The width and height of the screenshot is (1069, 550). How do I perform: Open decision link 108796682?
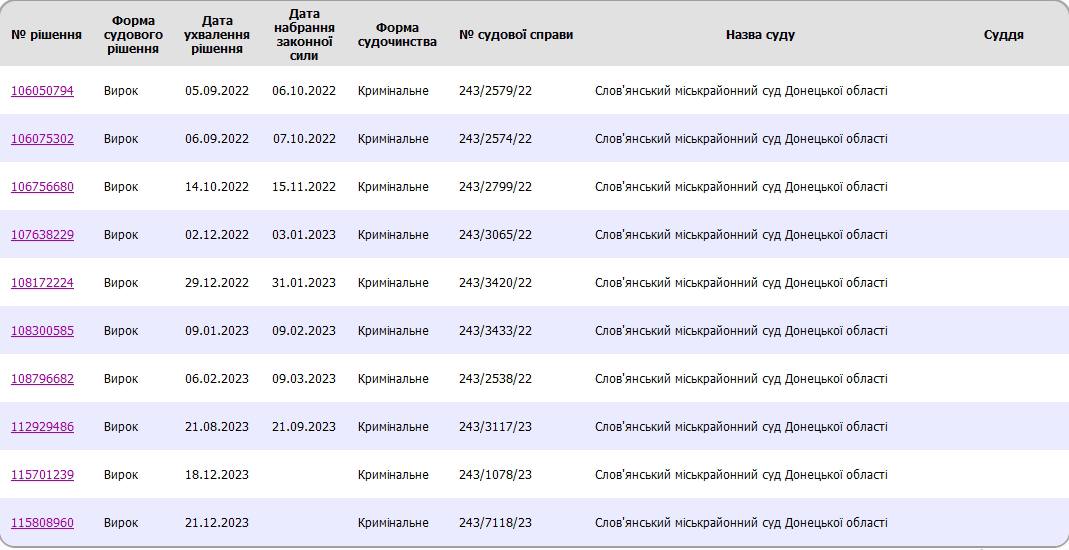tap(42, 379)
